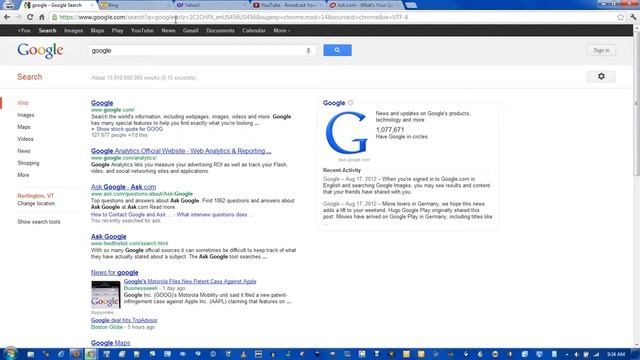
Task: Switch to the Yahoo! tab
Action: tap(210, 5)
